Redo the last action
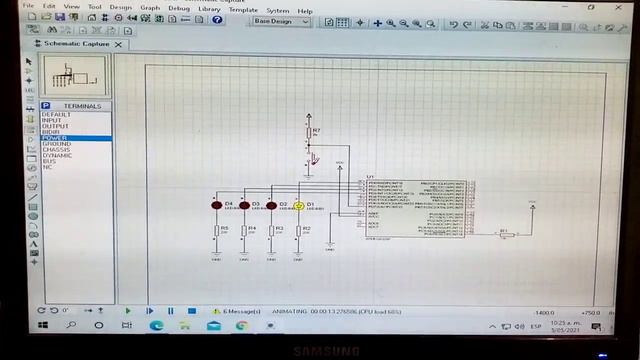Image resolution: width=640 pixels, height=360 pixels. 467,25
